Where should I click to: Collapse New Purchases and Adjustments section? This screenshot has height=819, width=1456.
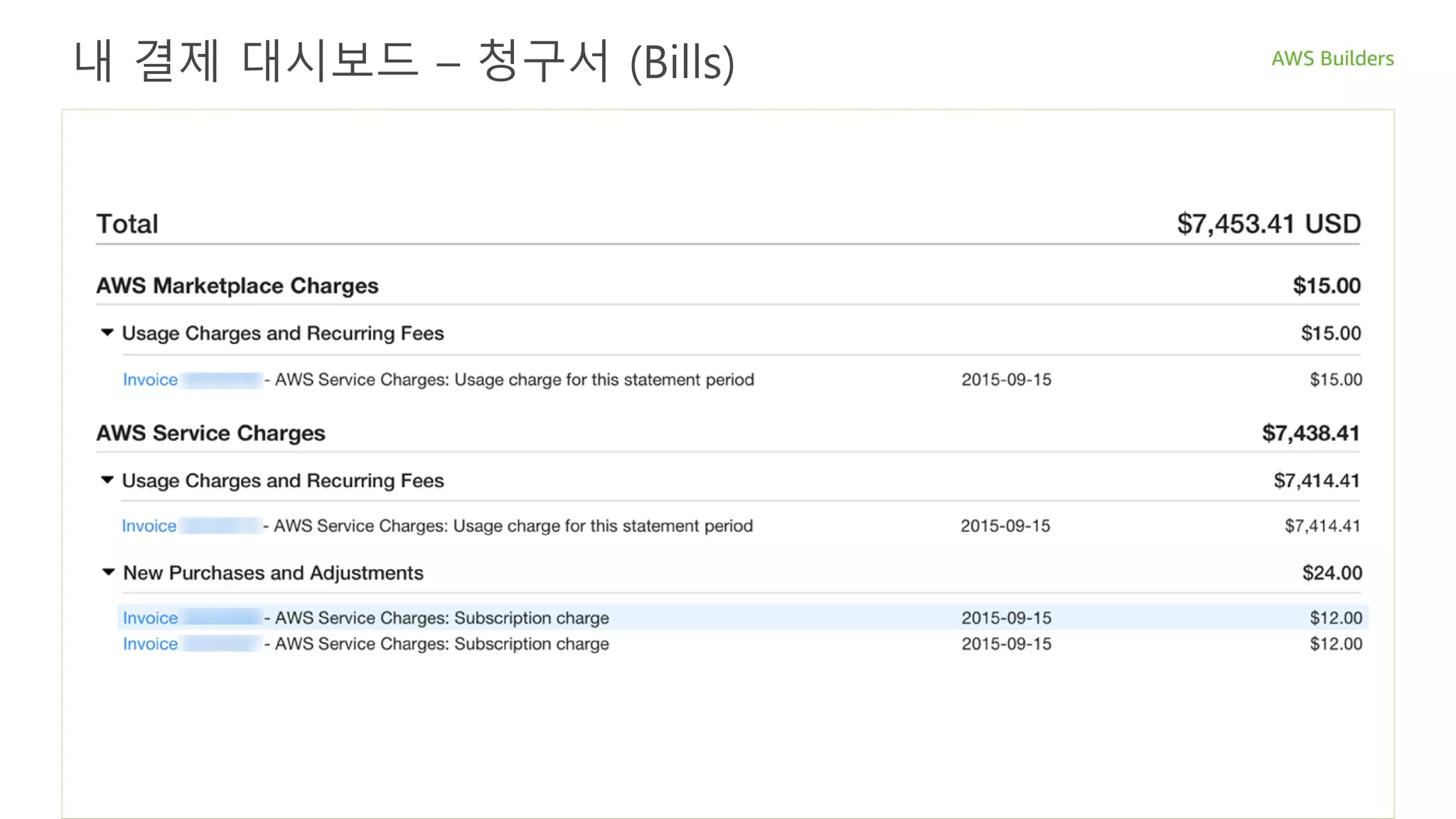(x=108, y=572)
